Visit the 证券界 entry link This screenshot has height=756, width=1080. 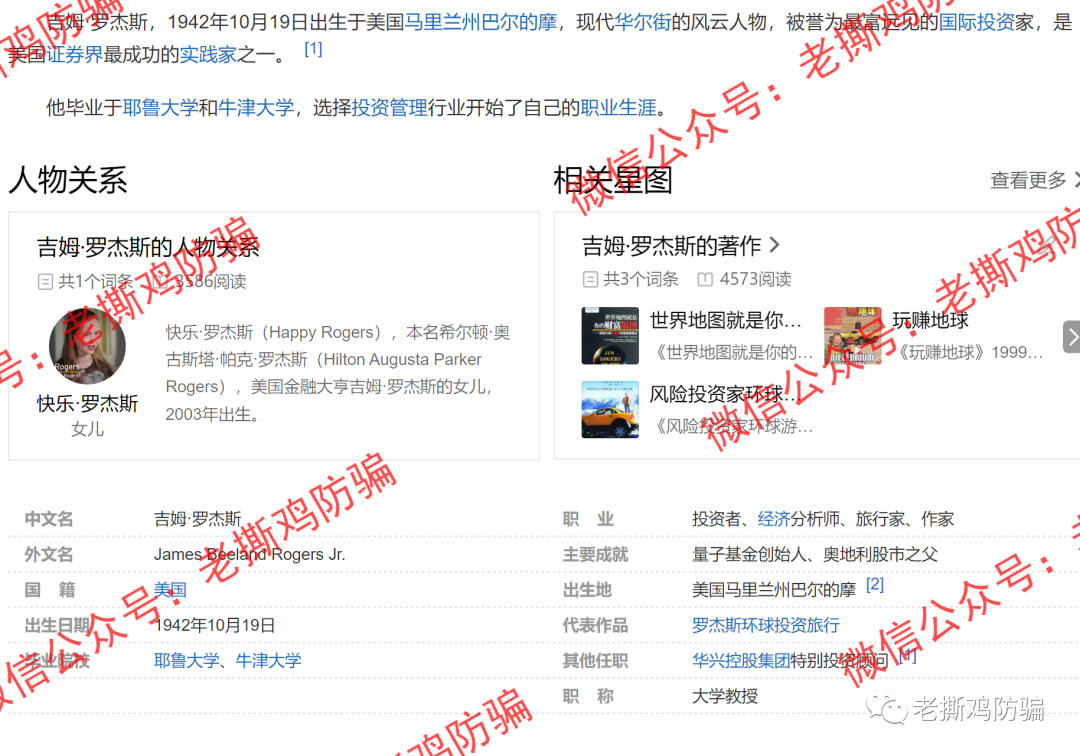tap(74, 54)
